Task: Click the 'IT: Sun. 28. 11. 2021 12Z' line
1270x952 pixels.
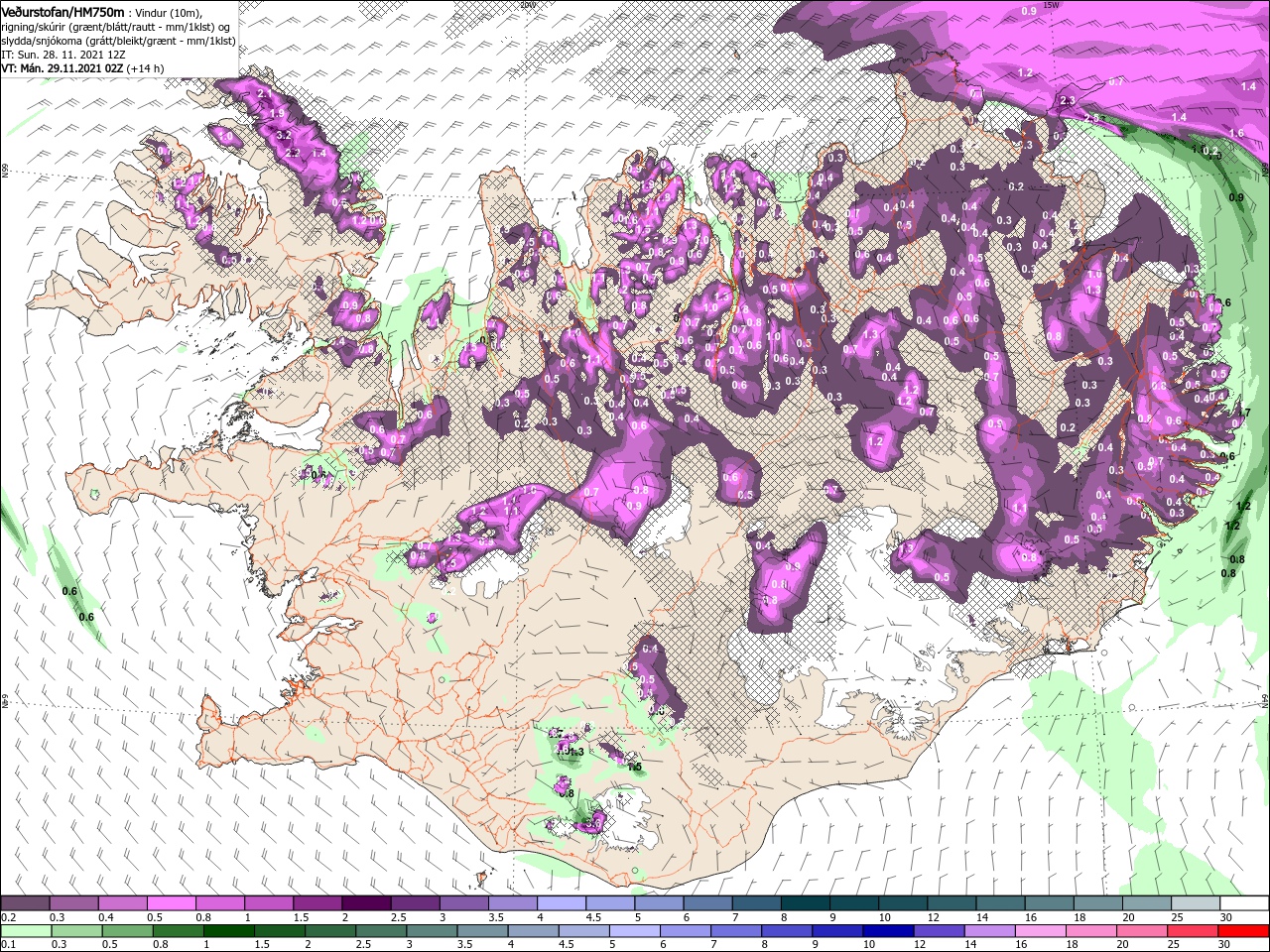Action: 64,55
